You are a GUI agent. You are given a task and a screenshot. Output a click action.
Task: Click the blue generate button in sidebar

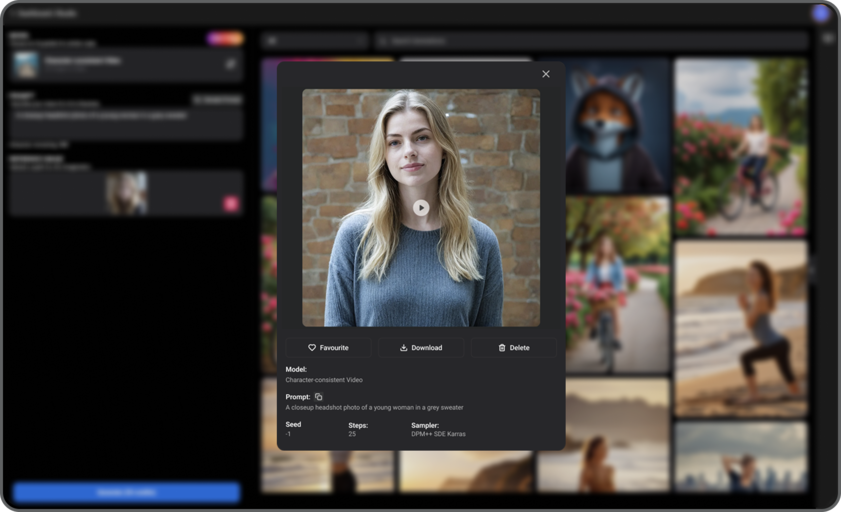tap(126, 492)
